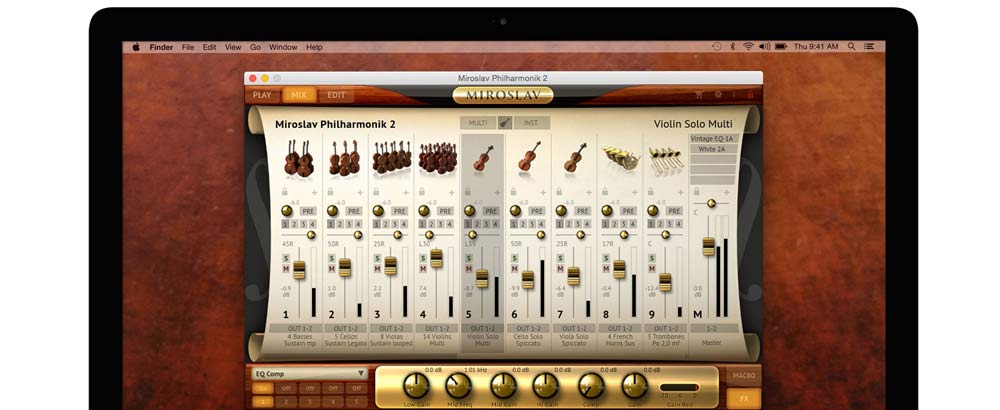Image resolution: width=1000 pixels, height=410 pixels.
Task: Switch to the EDIT tab
Action: click(336, 95)
